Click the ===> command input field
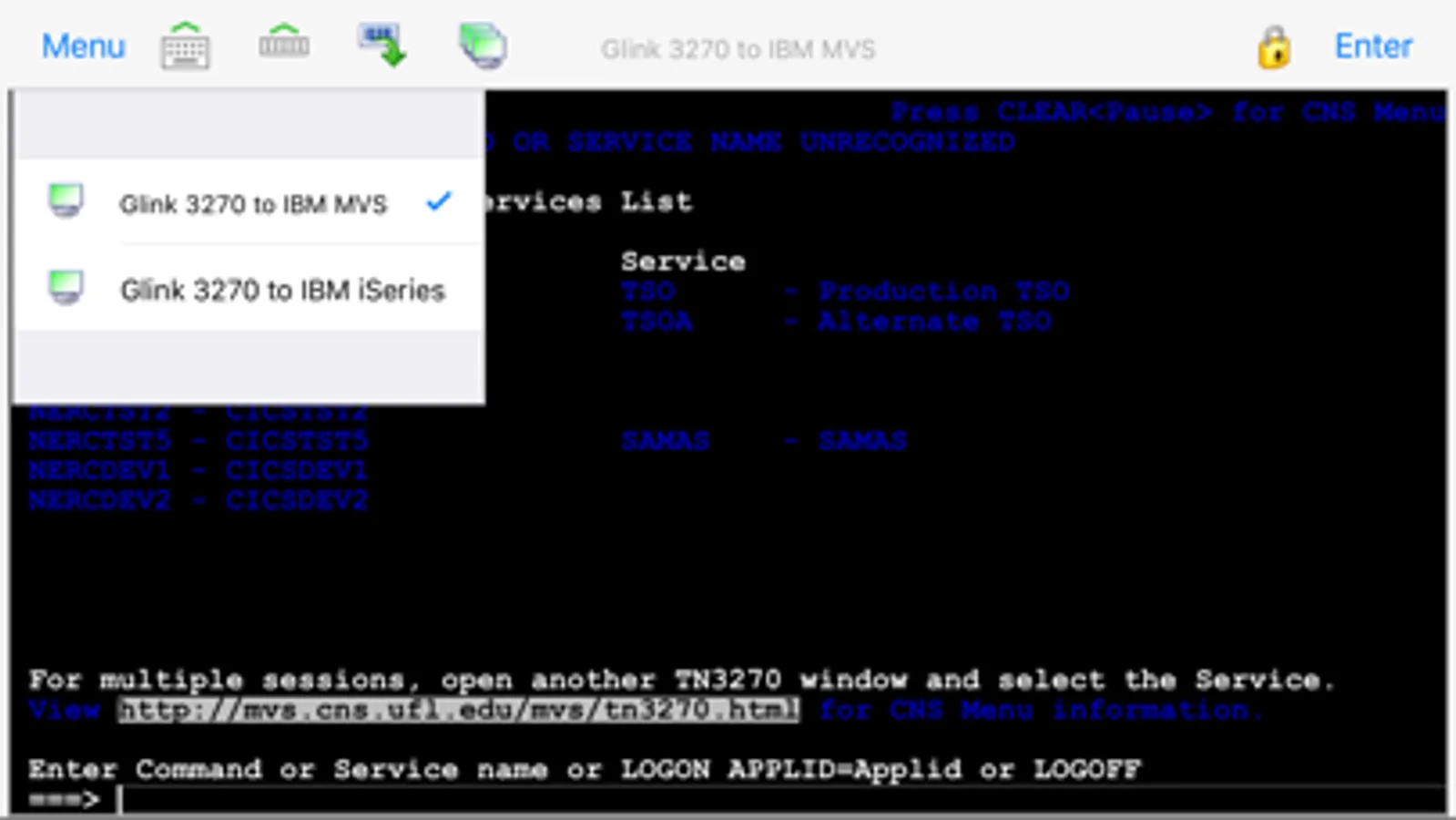Viewport: 1456px width, 820px height. click(781, 799)
